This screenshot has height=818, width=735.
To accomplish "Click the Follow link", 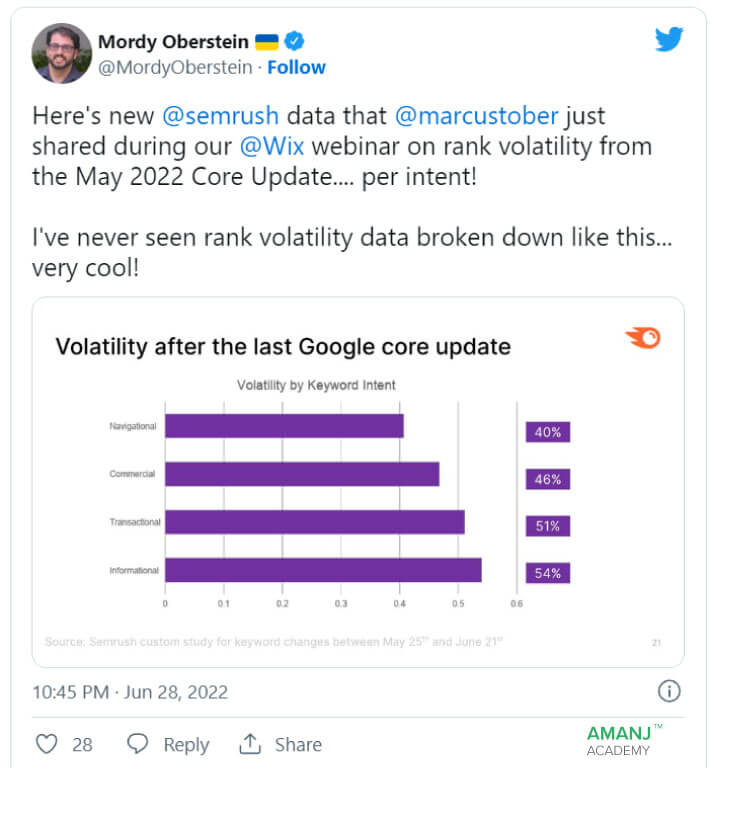I will (x=296, y=67).
